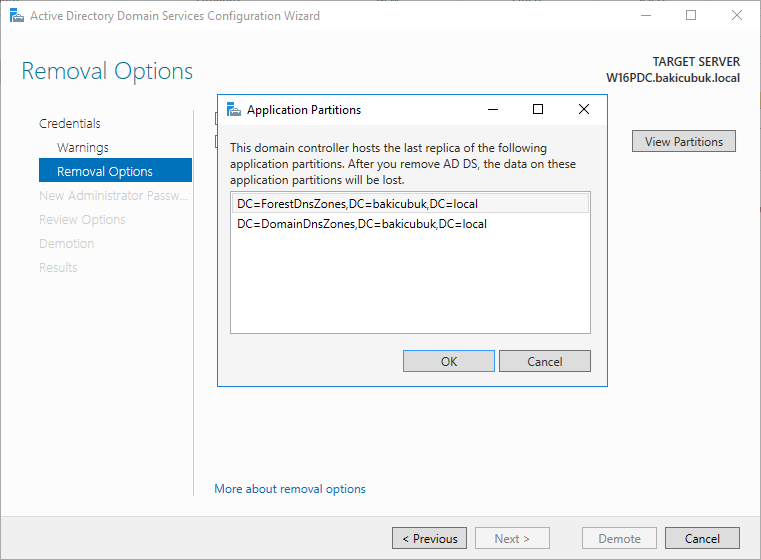Click the Previous wizard button
Screen dimensions: 761x560
[430, 538]
